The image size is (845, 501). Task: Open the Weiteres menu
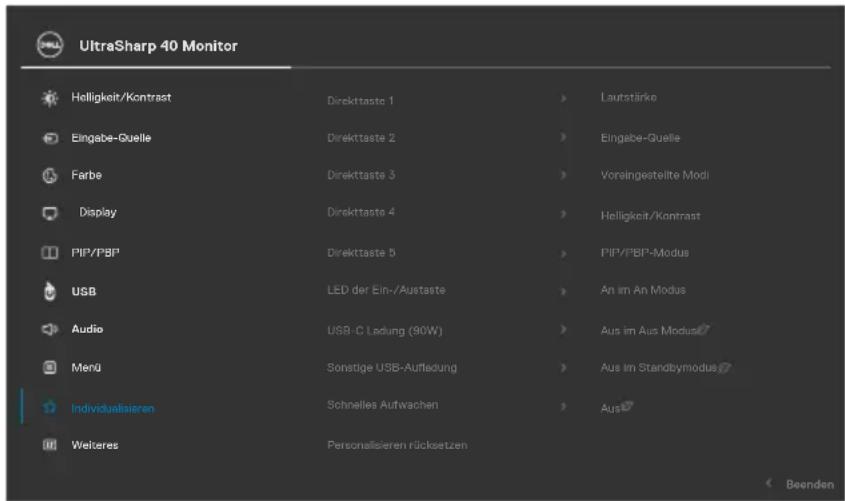click(x=95, y=445)
